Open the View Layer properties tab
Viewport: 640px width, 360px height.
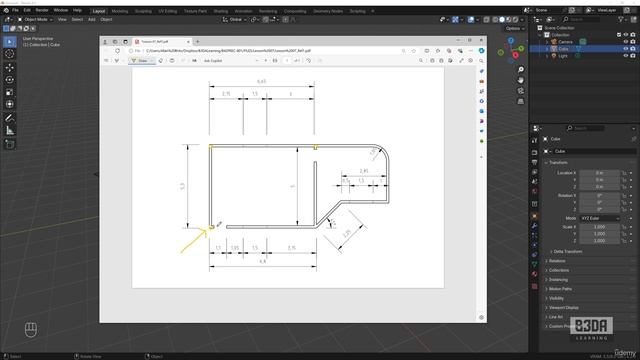tap(535, 172)
